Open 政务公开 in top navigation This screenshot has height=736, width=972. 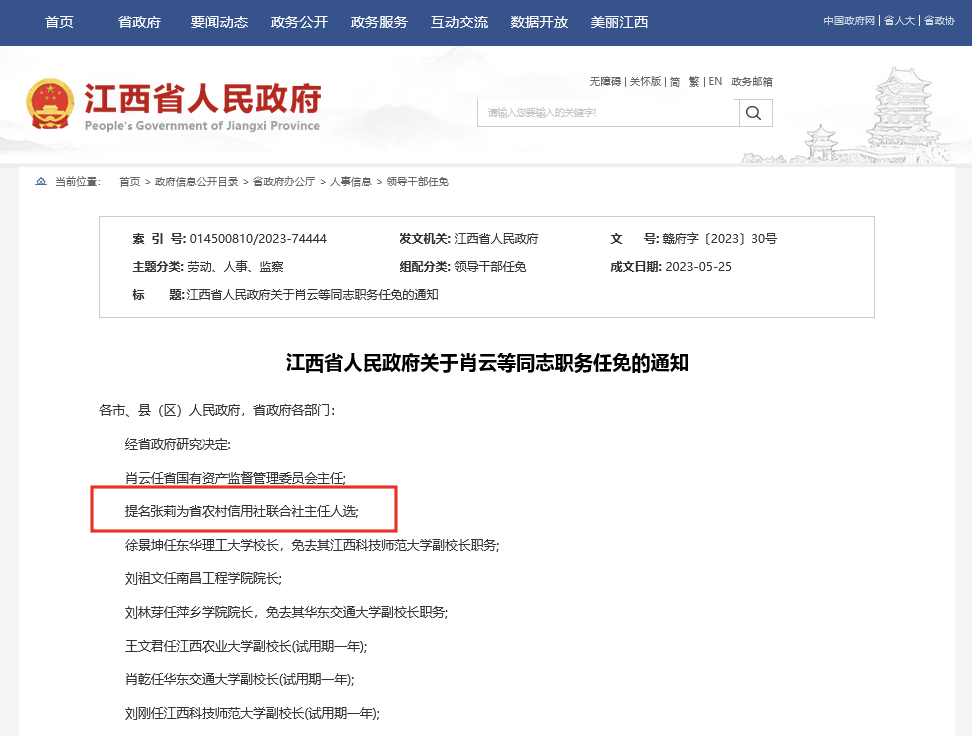[x=299, y=22]
